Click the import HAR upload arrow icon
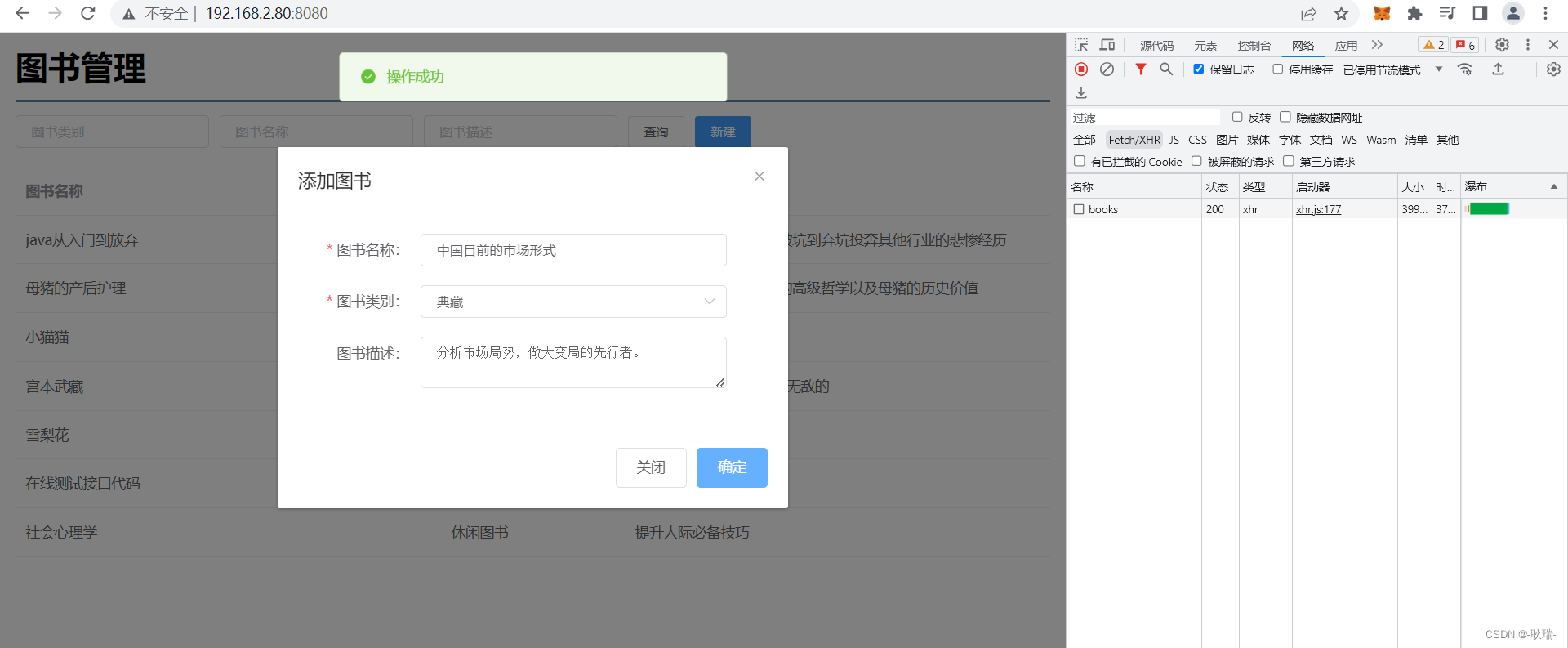Image resolution: width=1568 pixels, height=648 pixels. [1498, 69]
